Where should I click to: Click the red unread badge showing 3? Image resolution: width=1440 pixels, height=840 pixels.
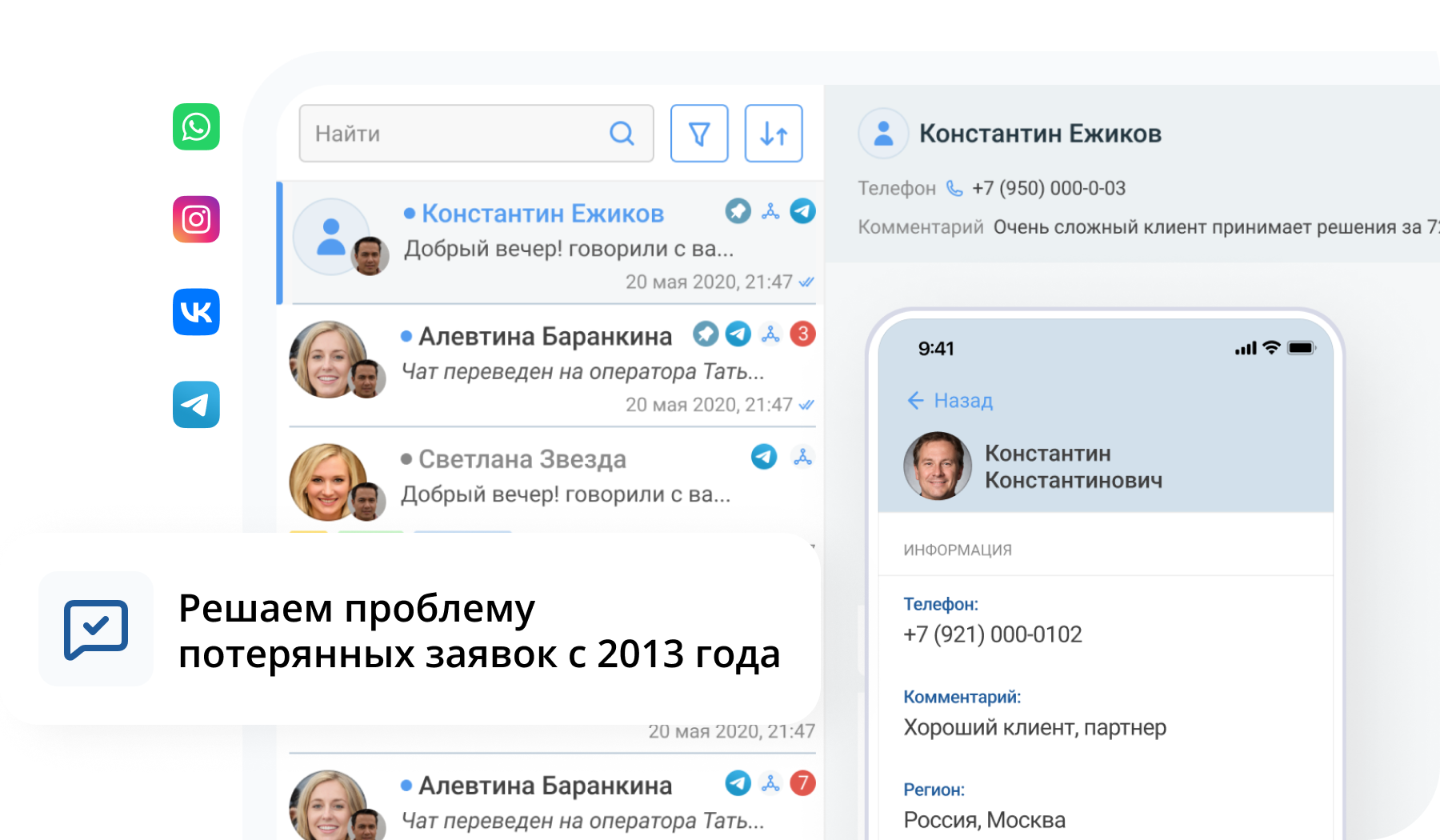(802, 334)
